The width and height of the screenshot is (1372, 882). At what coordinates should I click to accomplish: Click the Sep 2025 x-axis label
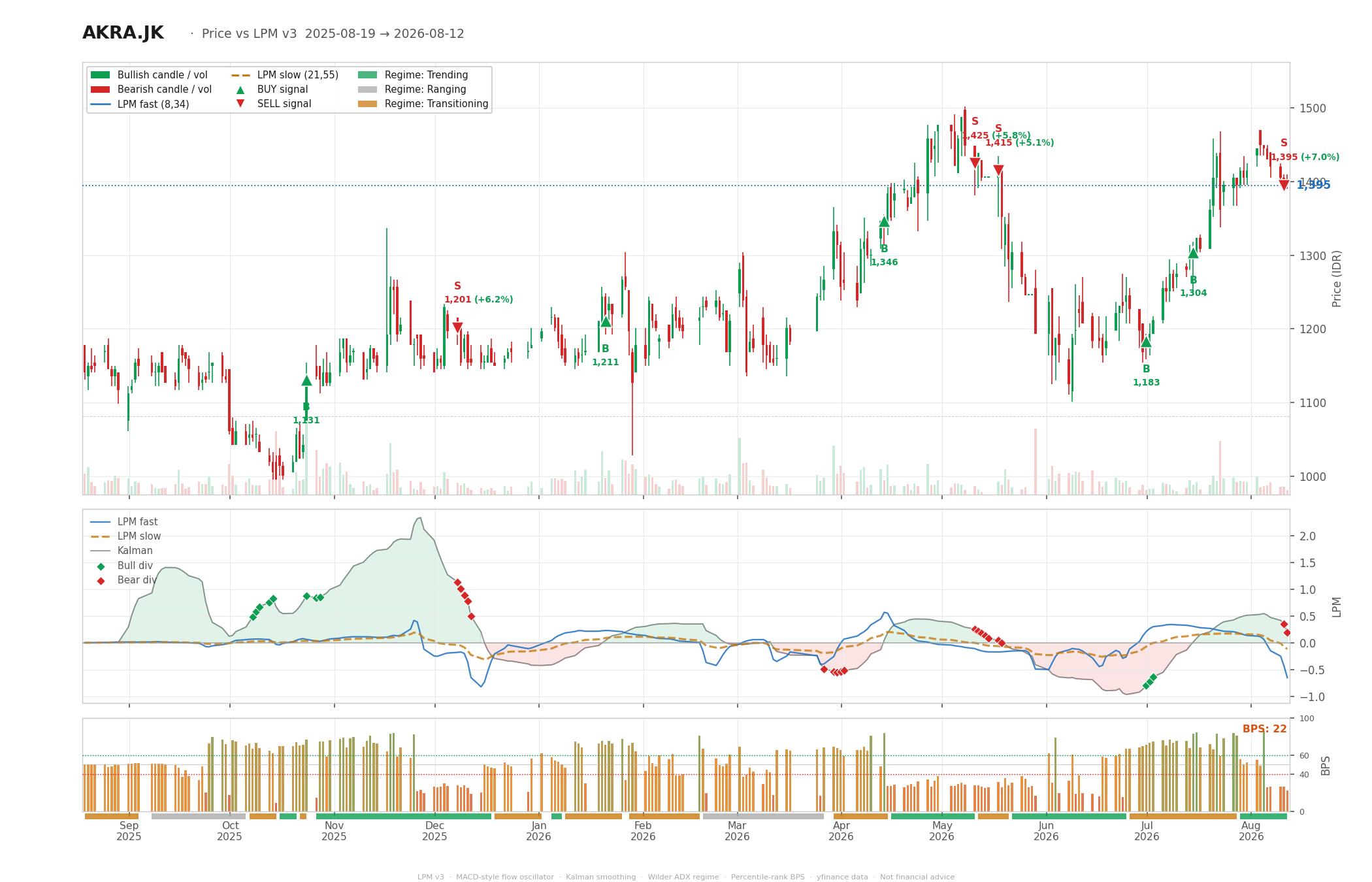point(129,831)
